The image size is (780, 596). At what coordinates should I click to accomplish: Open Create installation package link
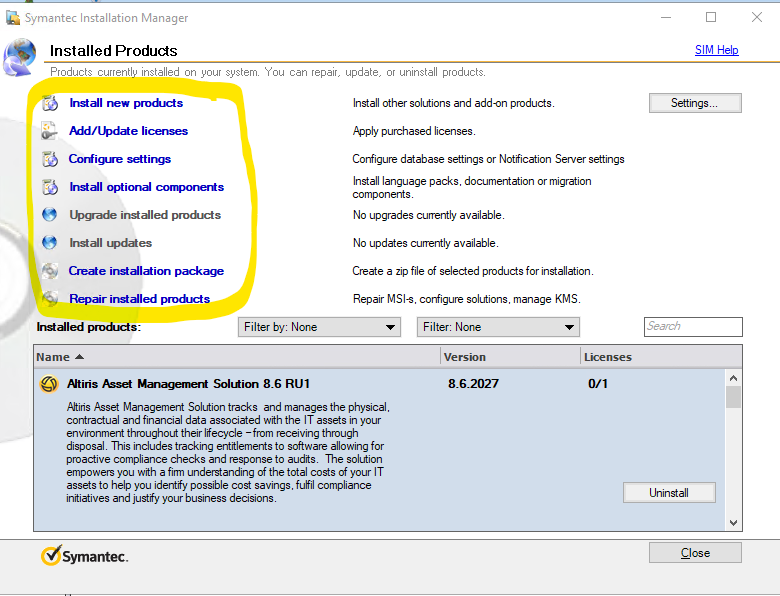[146, 271]
